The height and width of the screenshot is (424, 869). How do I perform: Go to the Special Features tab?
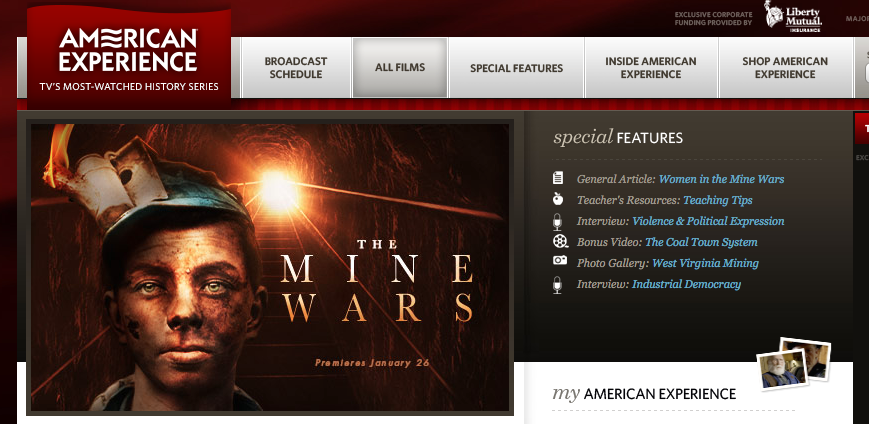pyautogui.click(x=517, y=68)
